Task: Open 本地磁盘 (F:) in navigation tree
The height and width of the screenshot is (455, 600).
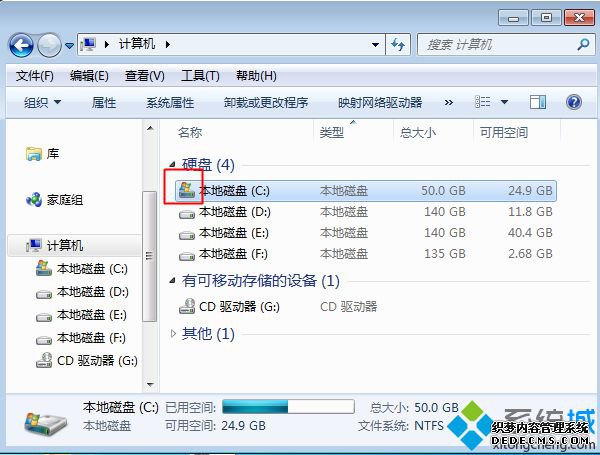Action: point(91,338)
